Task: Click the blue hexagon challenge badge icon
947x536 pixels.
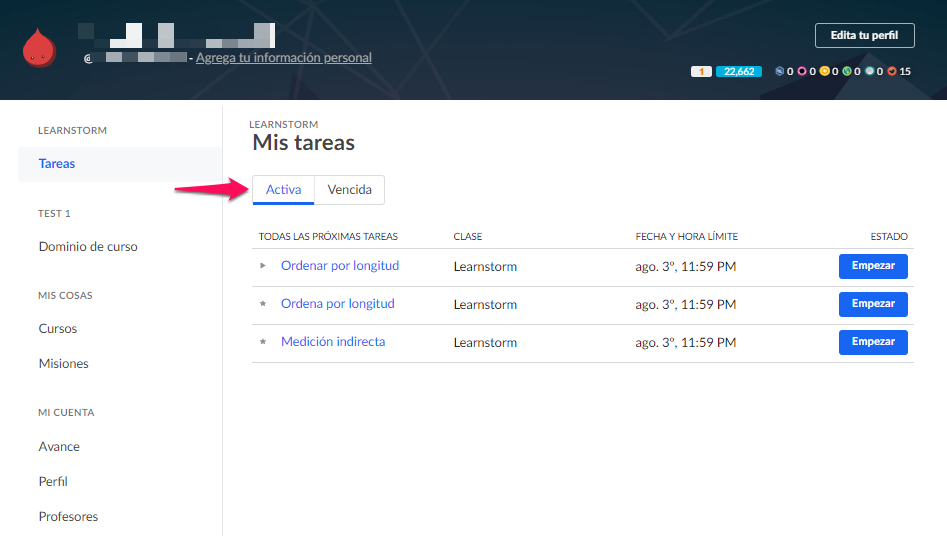Action: 780,71
